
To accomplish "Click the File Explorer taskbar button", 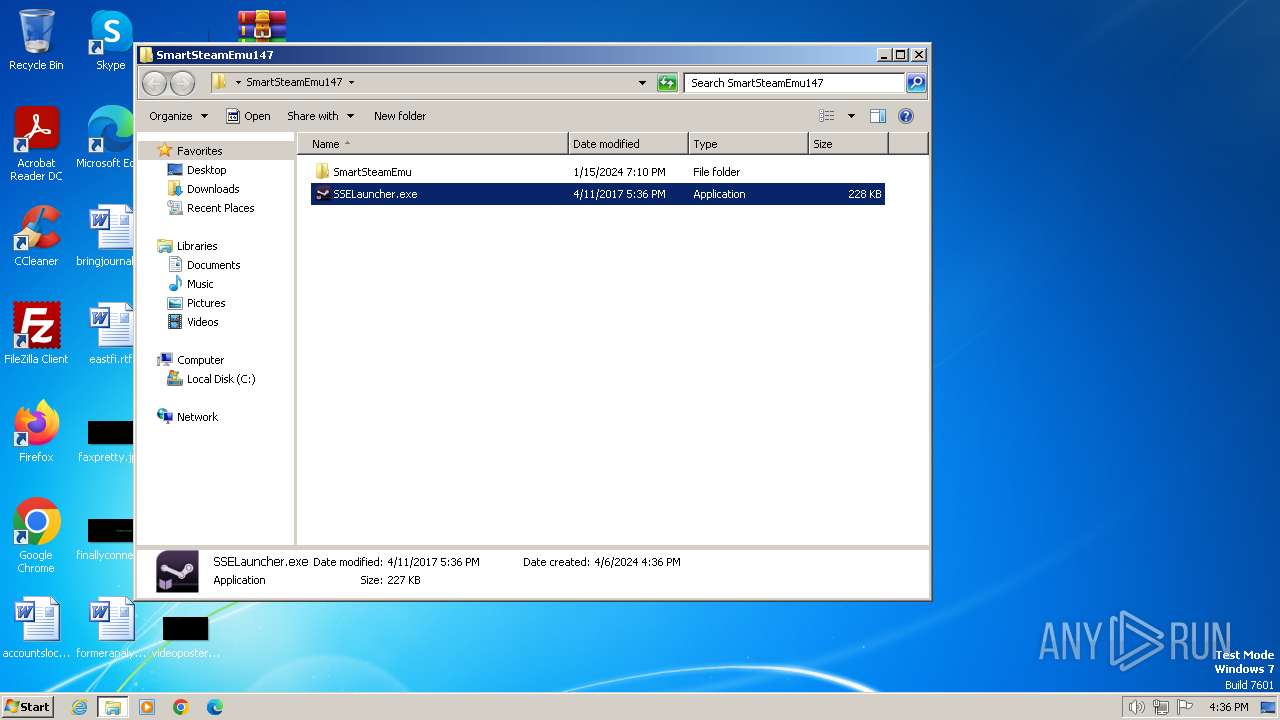I will [113, 707].
